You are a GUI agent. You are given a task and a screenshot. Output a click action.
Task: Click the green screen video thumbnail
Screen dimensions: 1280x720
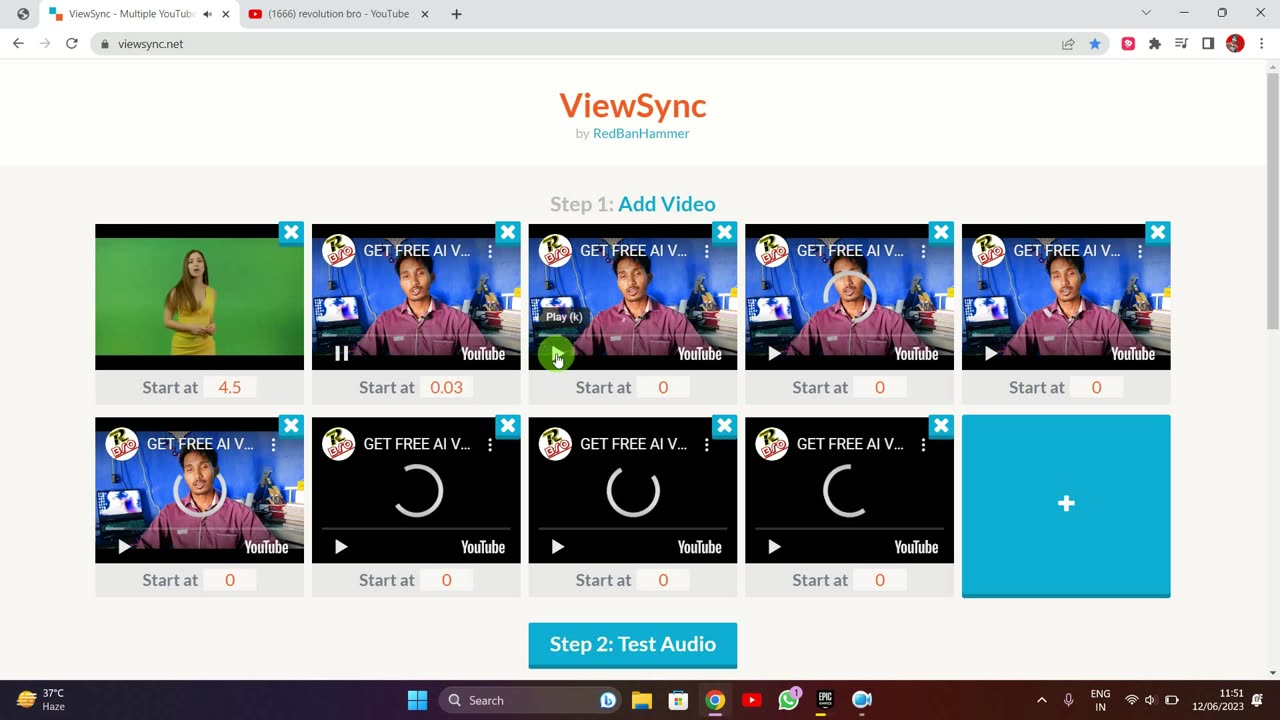[x=199, y=297]
